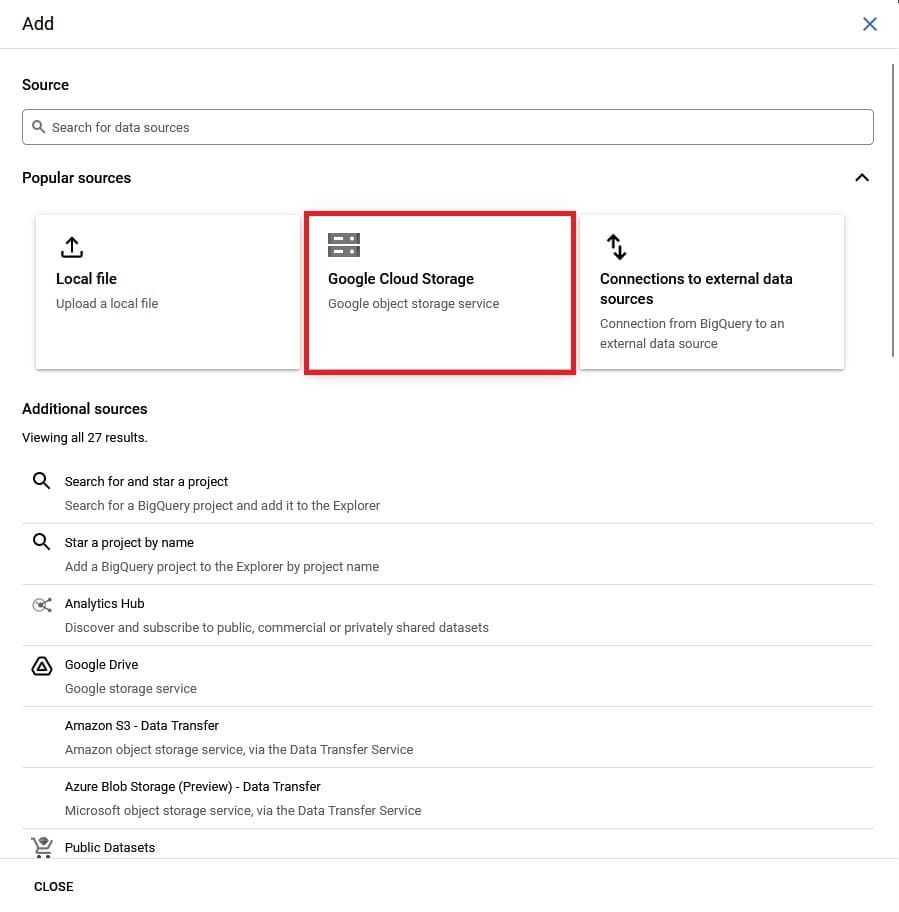Close the Add panel with the X
The image size is (899, 912).
pyautogui.click(x=870, y=24)
